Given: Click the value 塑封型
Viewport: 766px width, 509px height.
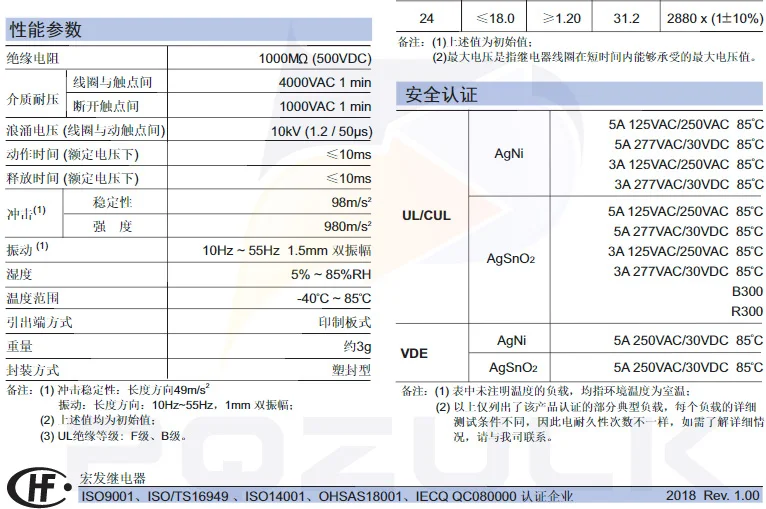Looking at the screenshot, I should click(x=351, y=370).
